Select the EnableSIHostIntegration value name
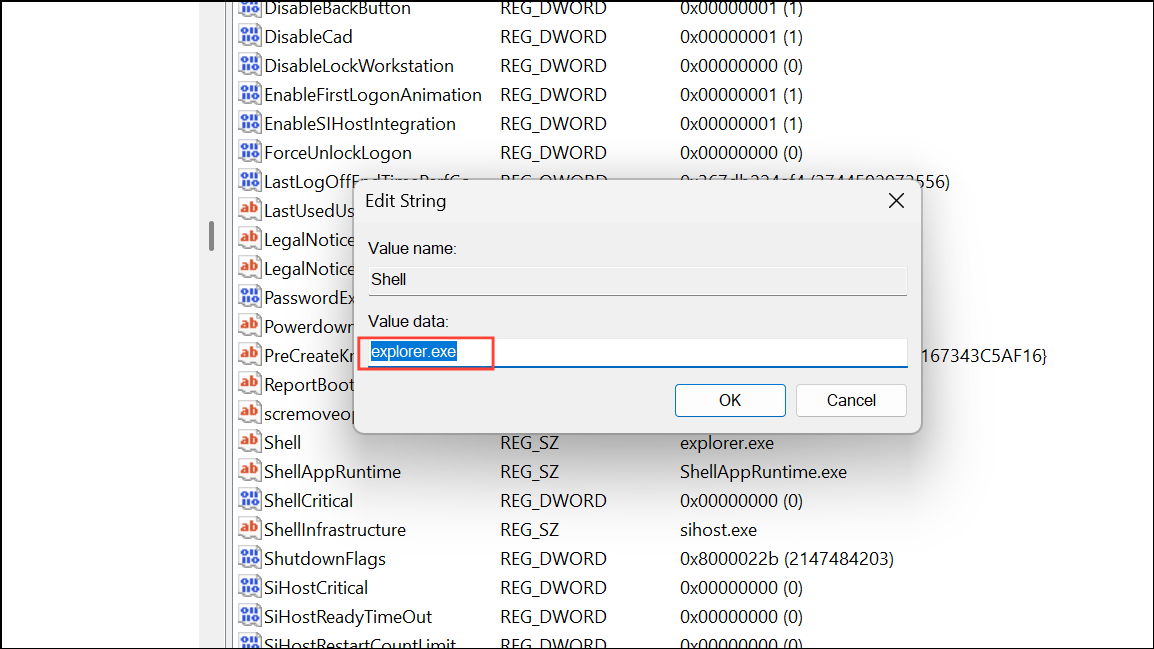The height and width of the screenshot is (649, 1154). tap(360, 124)
